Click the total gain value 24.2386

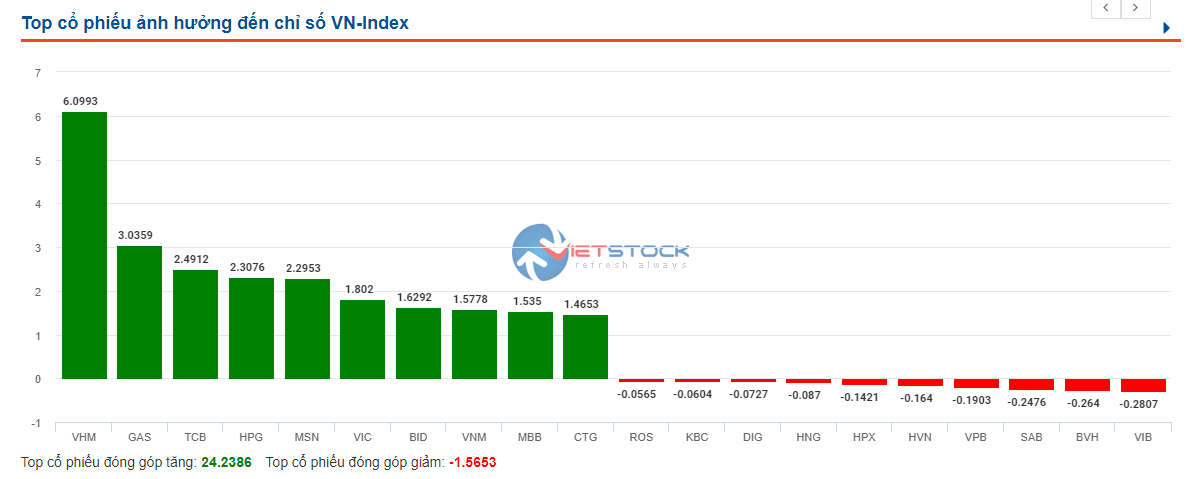coord(226,463)
